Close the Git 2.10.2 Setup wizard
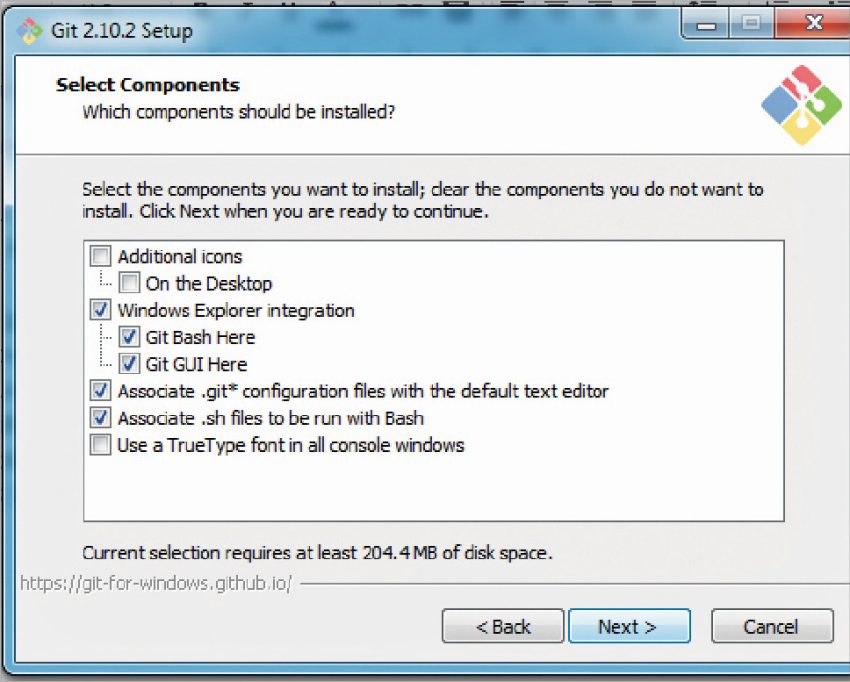 (814, 22)
